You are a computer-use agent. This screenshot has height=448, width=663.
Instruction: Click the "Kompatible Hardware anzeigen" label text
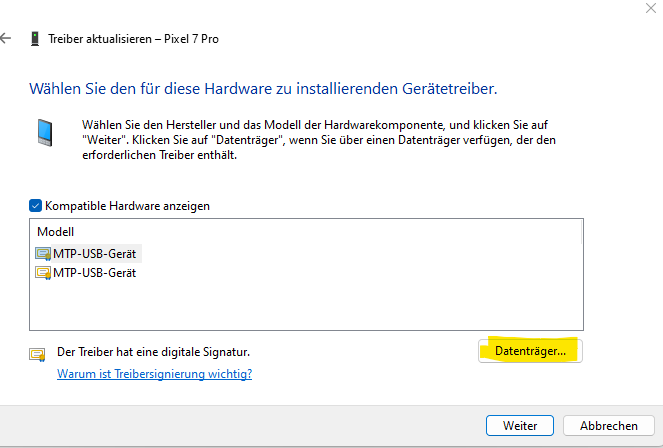(x=127, y=205)
